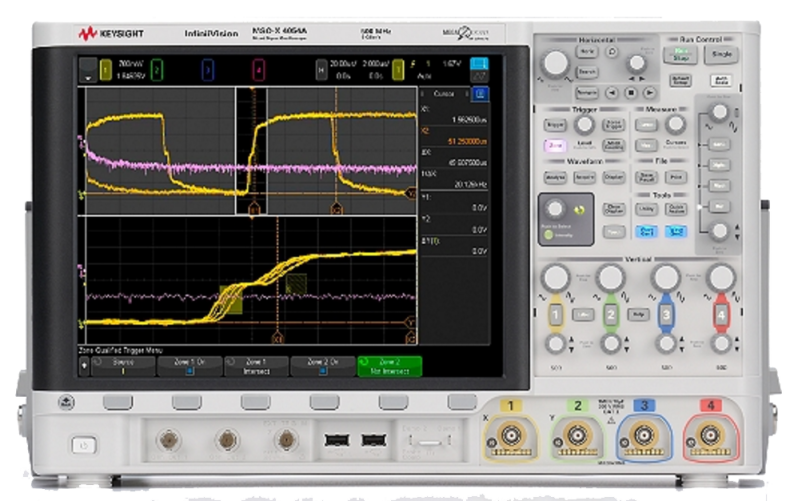The height and width of the screenshot is (501, 798).
Task: Touch the left front-panel USB port
Action: [x=337, y=439]
